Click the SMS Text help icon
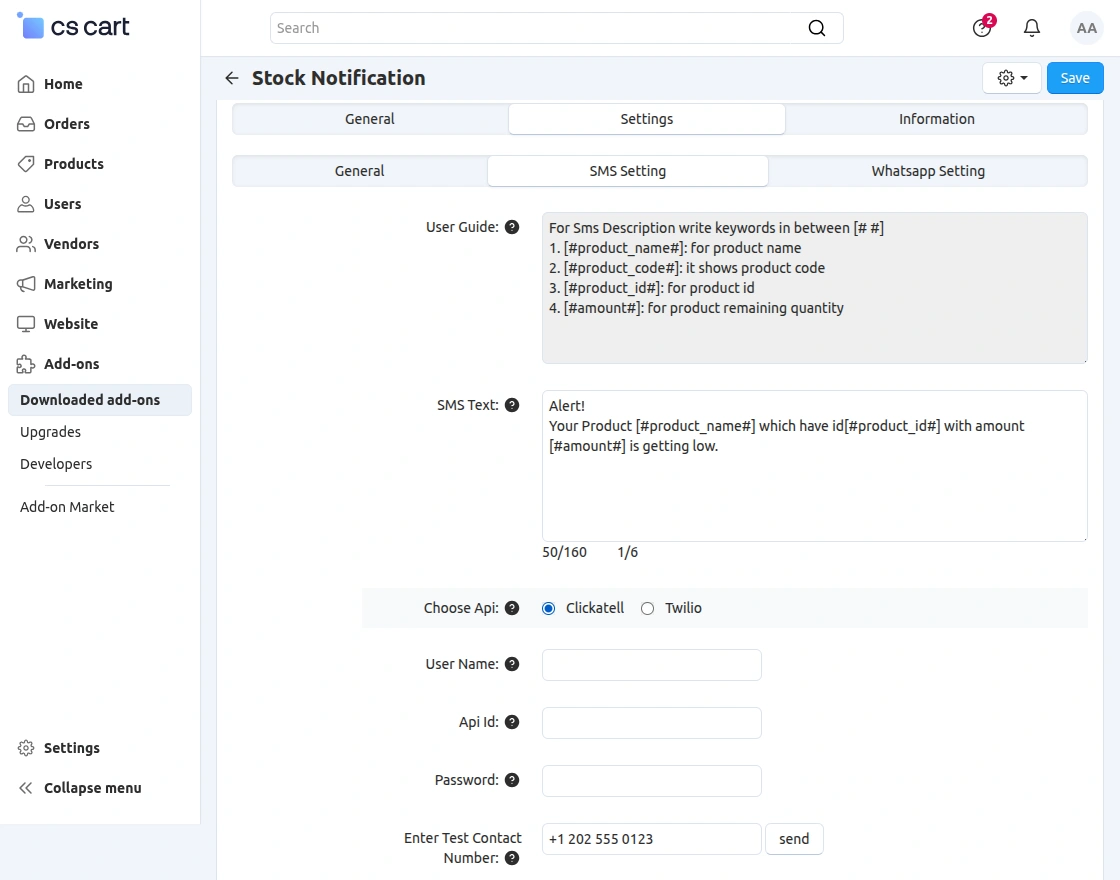This screenshot has height=880, width=1120. click(512, 405)
